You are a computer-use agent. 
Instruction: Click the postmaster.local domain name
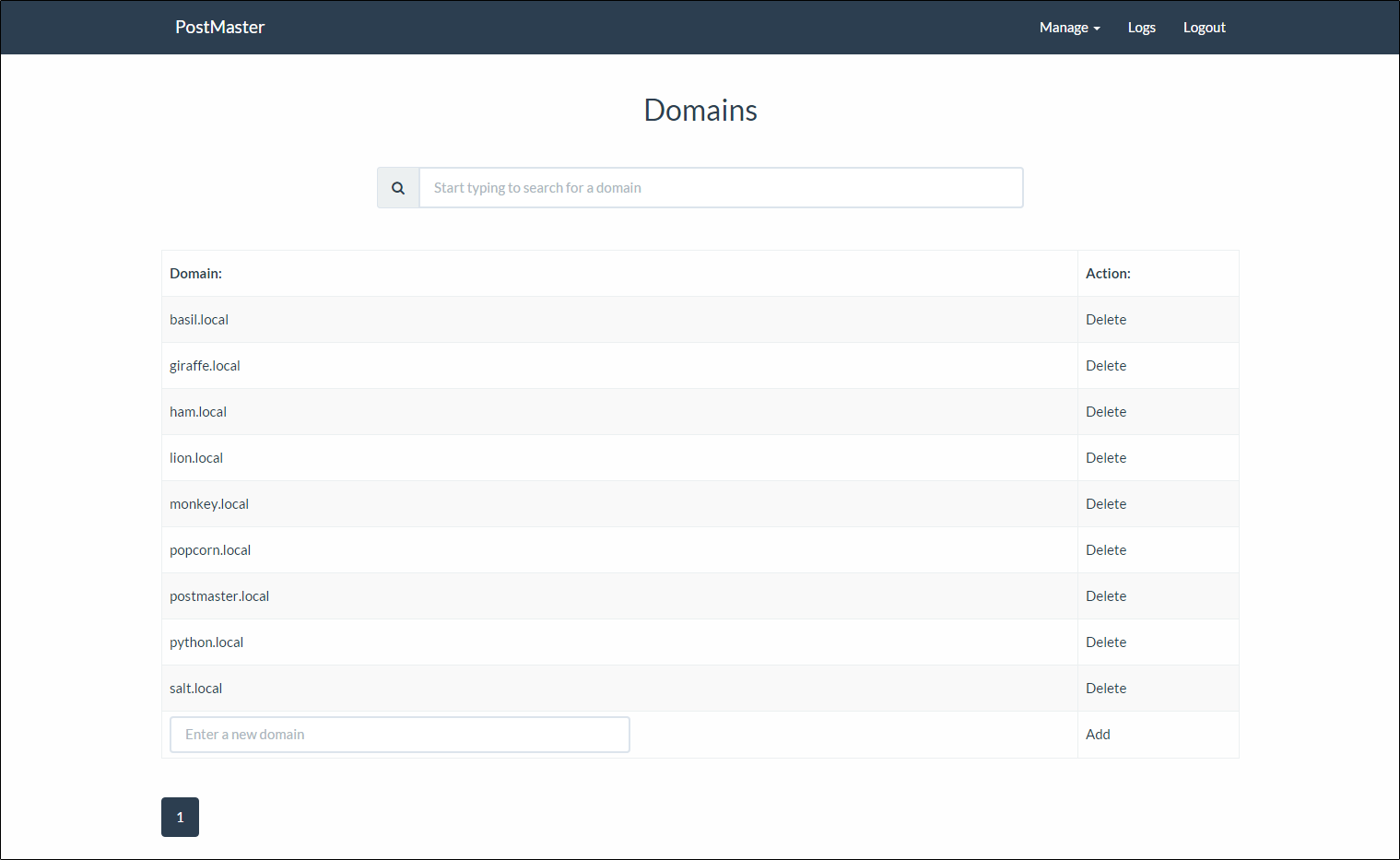click(219, 596)
